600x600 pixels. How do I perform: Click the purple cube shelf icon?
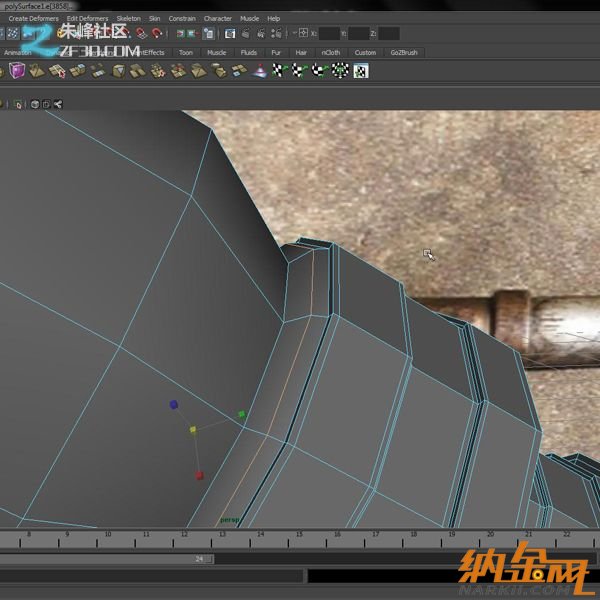pos(18,71)
